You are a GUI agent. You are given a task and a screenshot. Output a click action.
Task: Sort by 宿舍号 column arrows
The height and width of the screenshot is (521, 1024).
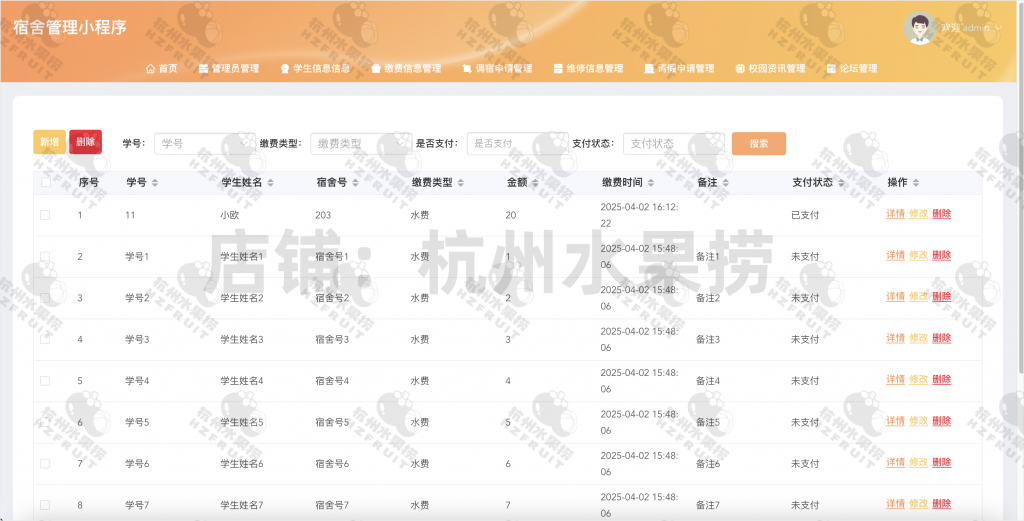pyautogui.click(x=355, y=183)
